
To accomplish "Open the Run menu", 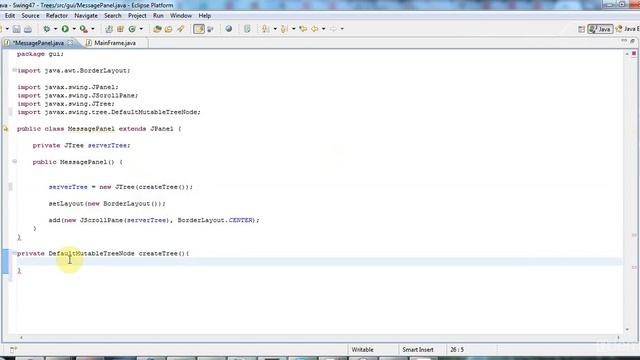I will pyautogui.click(x=158, y=16).
